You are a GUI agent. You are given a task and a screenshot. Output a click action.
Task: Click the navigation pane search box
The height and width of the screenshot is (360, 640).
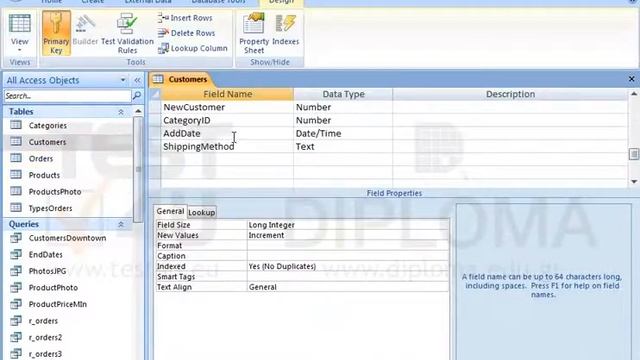coord(67,96)
